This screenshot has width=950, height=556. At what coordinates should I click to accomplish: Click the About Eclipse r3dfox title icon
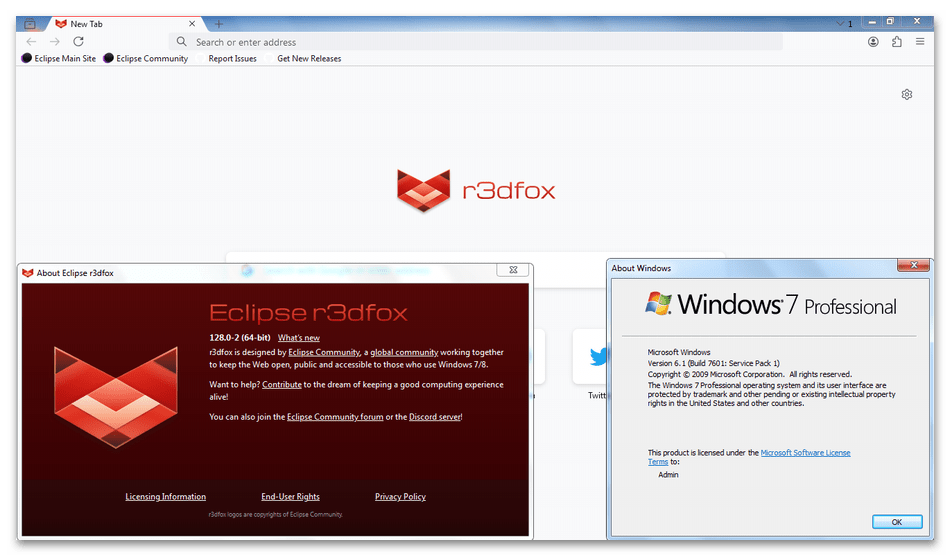(27, 273)
